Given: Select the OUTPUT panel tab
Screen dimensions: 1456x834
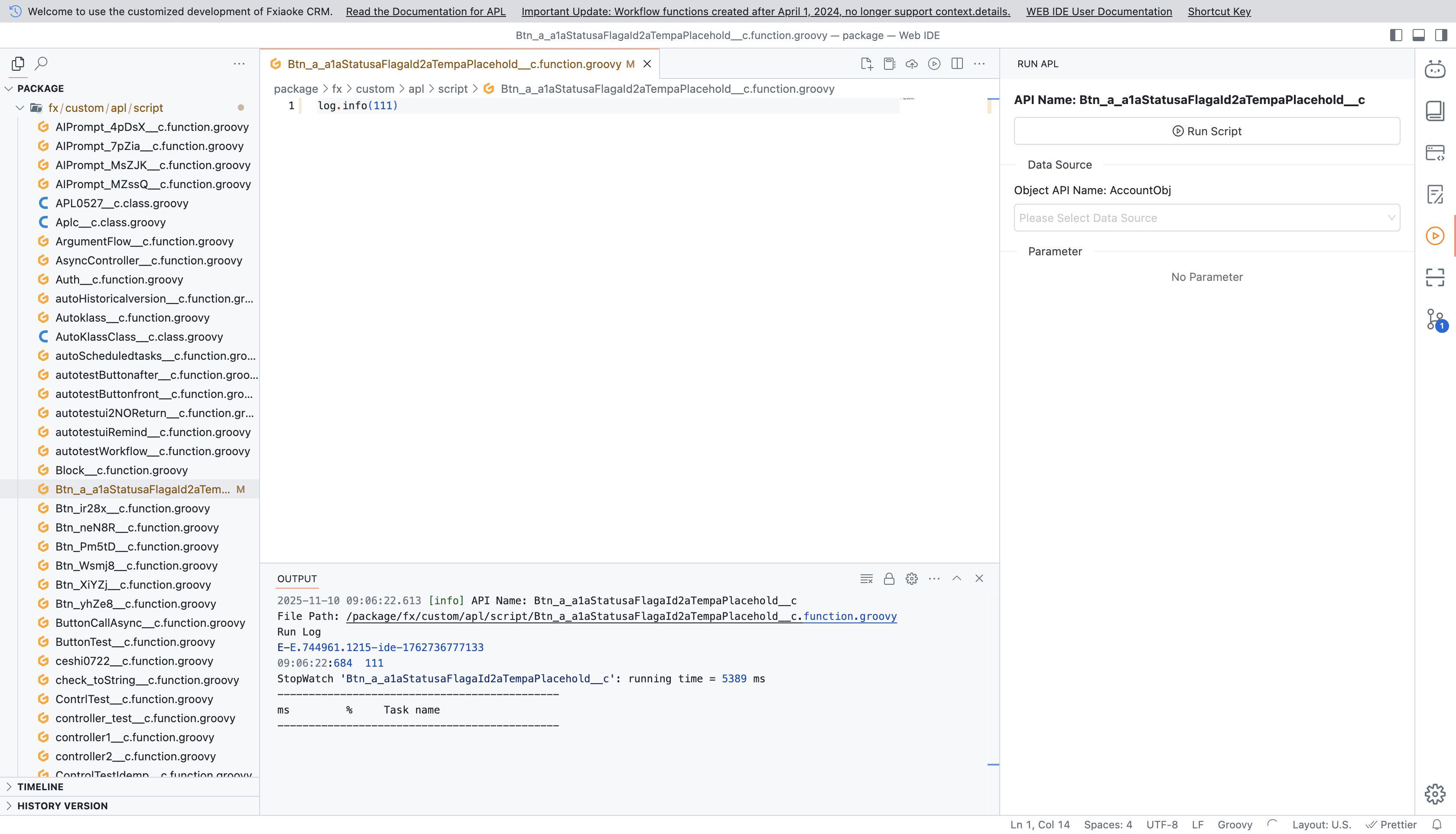Looking at the screenshot, I should (x=296, y=579).
